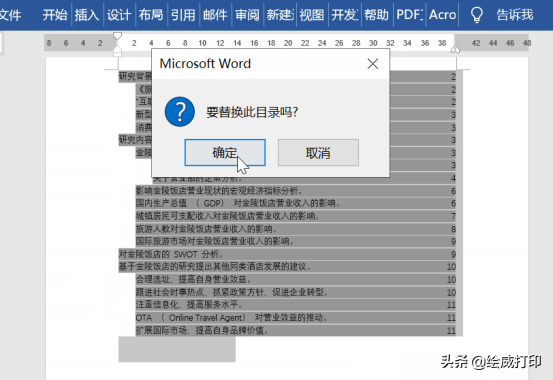The height and width of the screenshot is (380, 553).
Task: Click TOC entry 旅游人数对金陵饭店营业收入的影响
Action: [206, 229]
